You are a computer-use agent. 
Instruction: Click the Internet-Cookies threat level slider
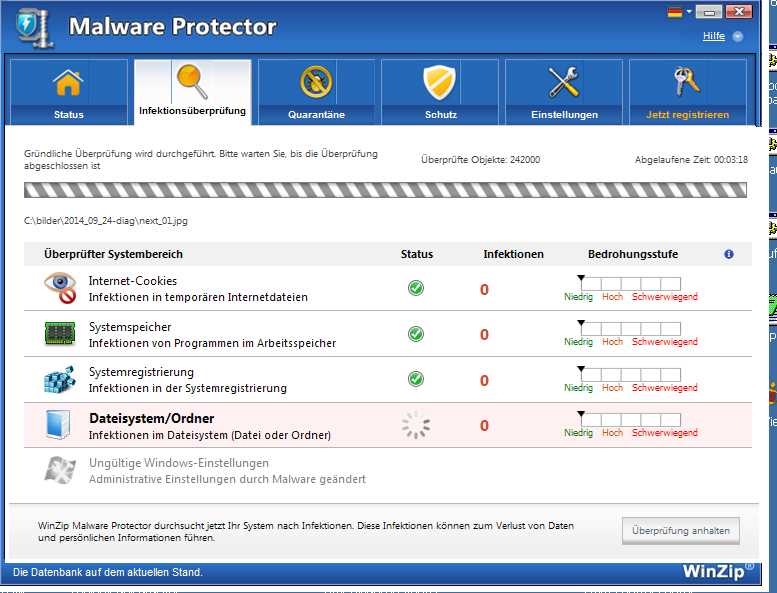pyautogui.click(x=630, y=283)
